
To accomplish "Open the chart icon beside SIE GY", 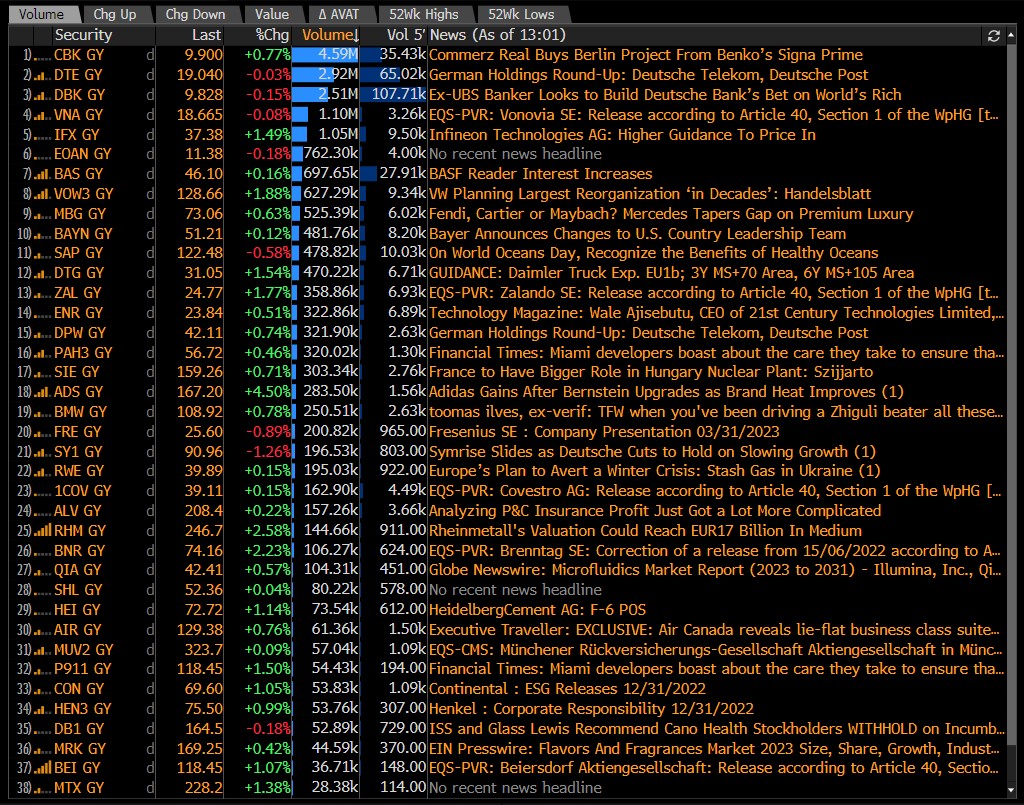I will [x=42, y=372].
